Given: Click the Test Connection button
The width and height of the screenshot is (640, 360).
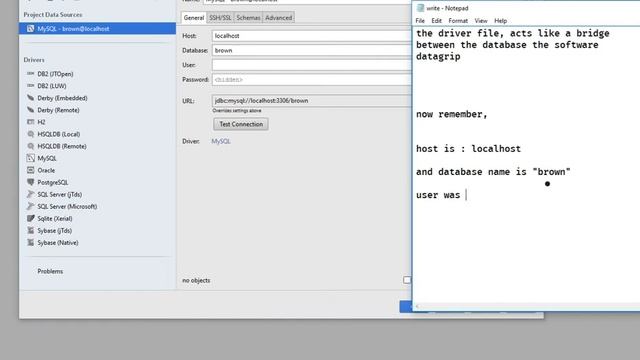Looking at the screenshot, I should pos(241,124).
